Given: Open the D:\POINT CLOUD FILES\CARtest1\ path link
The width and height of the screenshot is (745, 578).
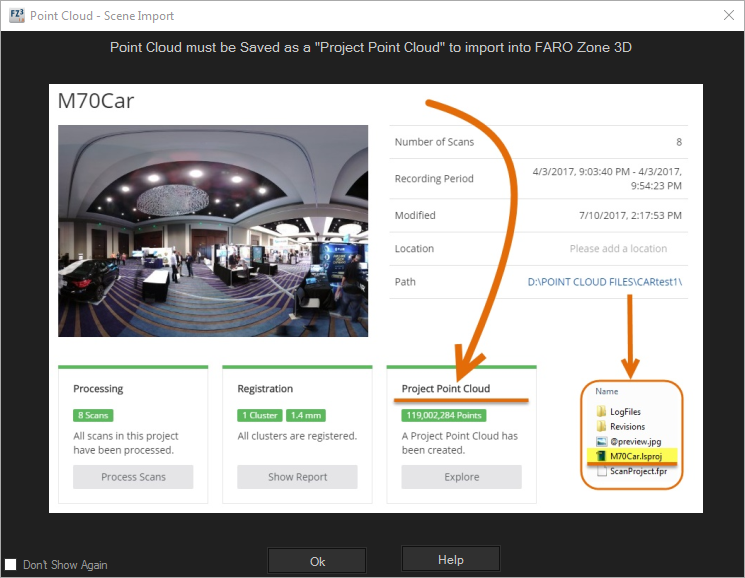Looking at the screenshot, I should [604, 282].
